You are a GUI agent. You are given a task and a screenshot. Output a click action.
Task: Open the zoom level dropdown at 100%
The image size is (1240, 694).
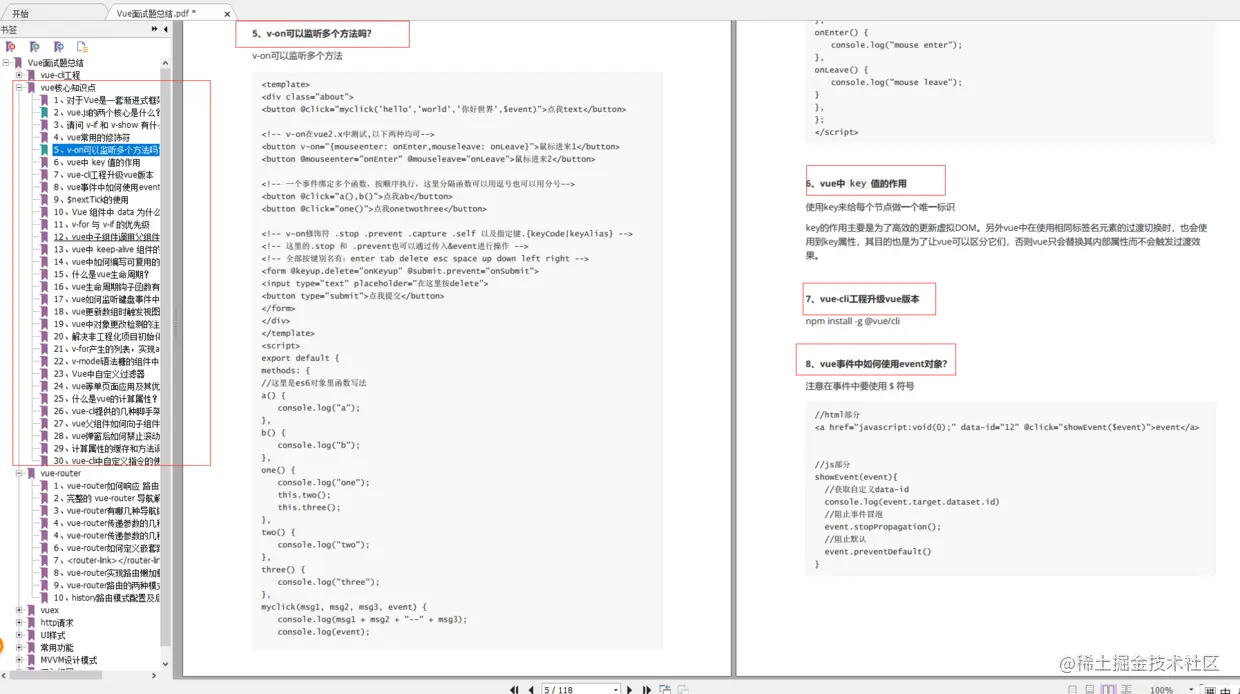point(1191,689)
